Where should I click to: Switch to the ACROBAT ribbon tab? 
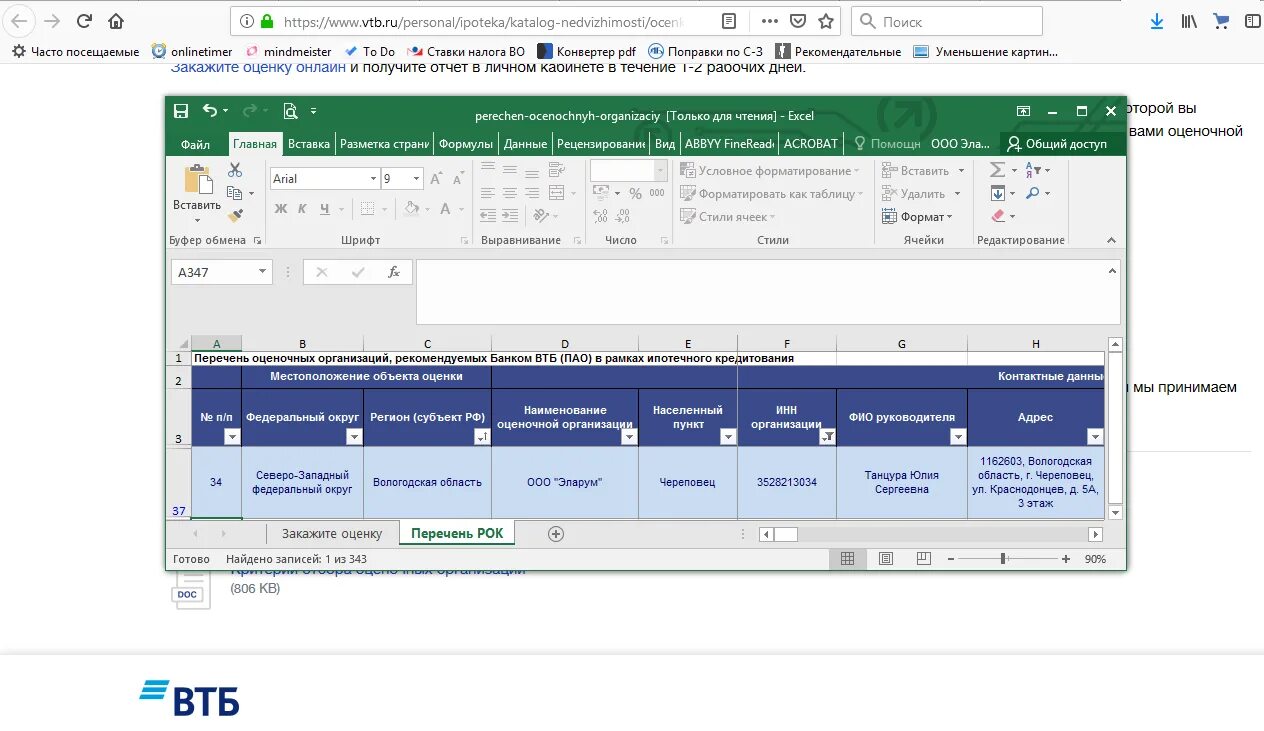(x=811, y=144)
